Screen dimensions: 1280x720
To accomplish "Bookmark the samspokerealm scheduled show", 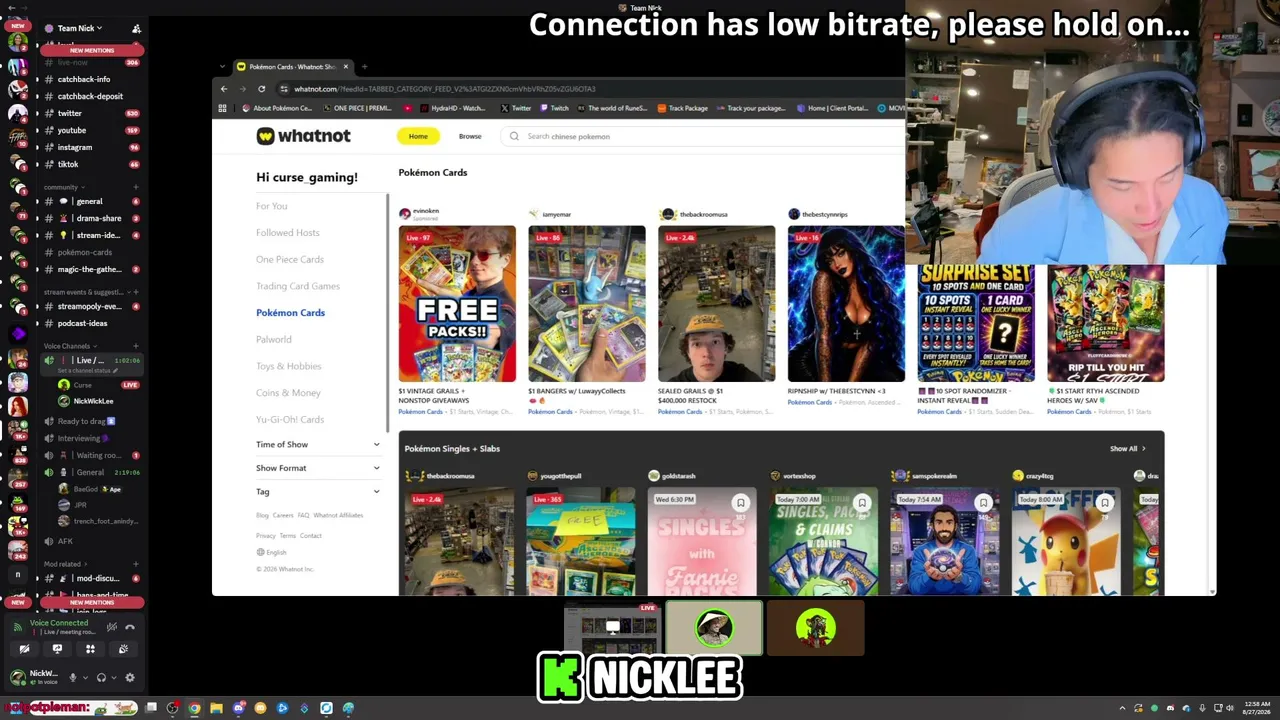I will [983, 503].
